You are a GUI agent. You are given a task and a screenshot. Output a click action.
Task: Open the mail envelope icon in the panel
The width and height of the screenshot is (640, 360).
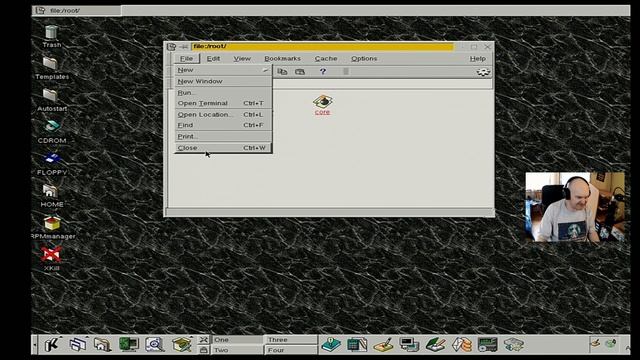click(462, 345)
